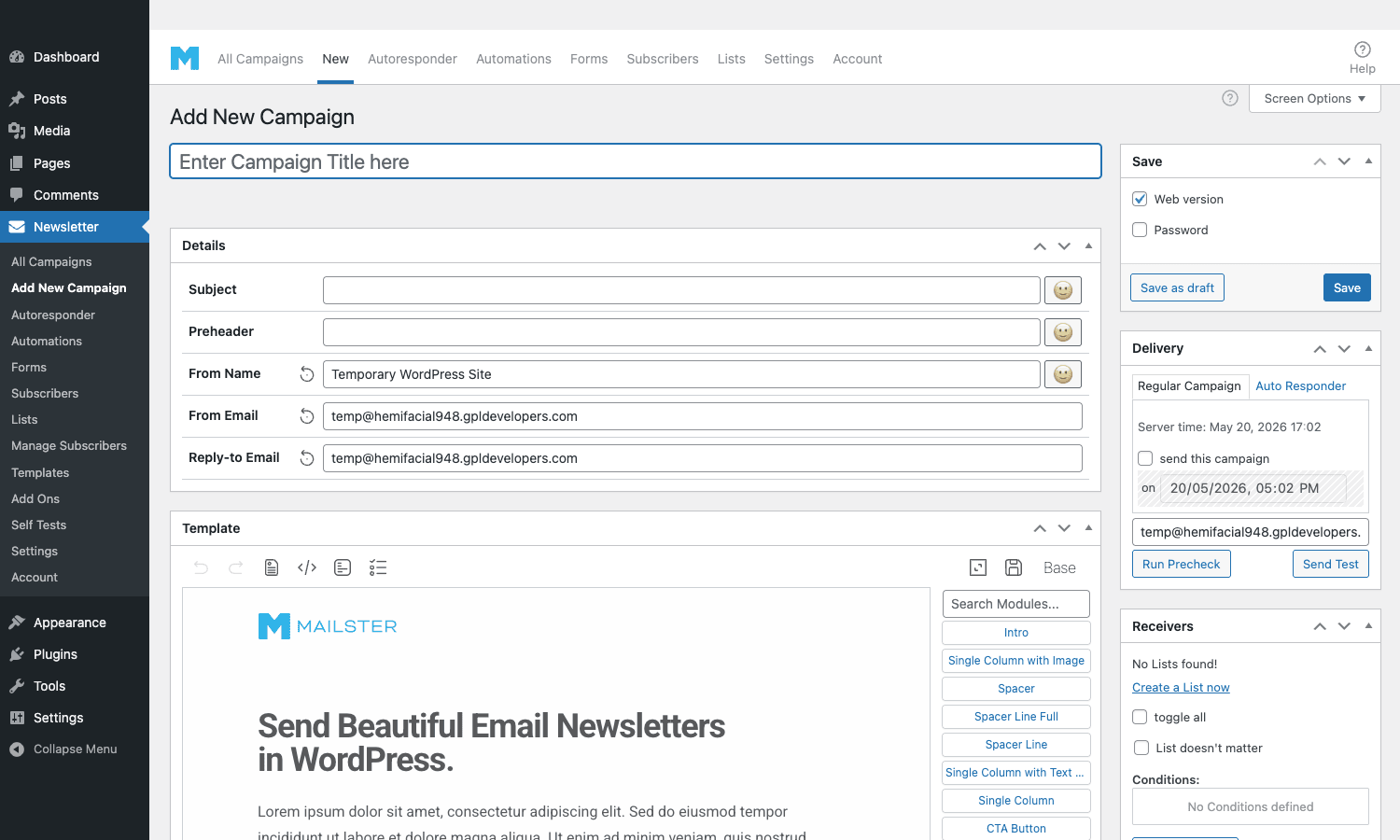Check the send this campaign checkbox
This screenshot has width=1400, height=840.
(1145, 458)
